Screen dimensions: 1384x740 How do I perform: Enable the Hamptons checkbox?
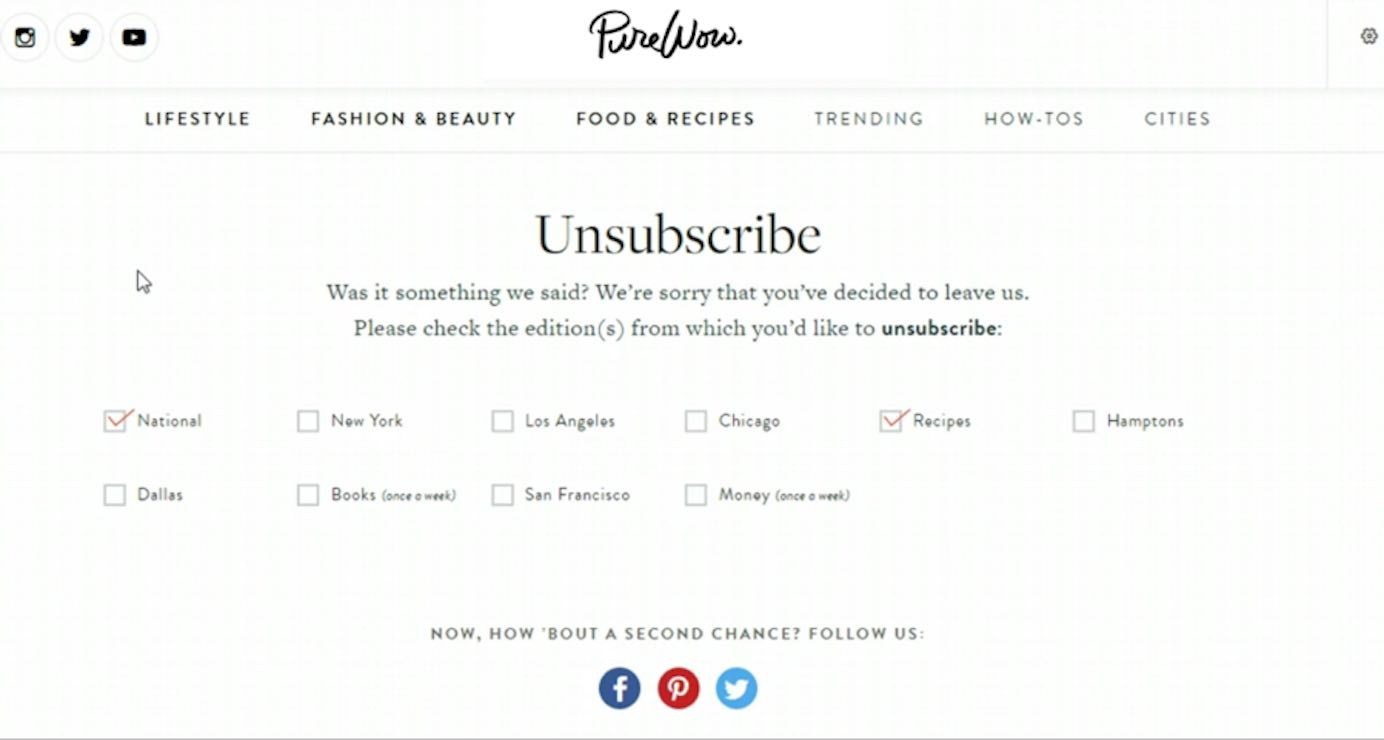[1084, 421]
